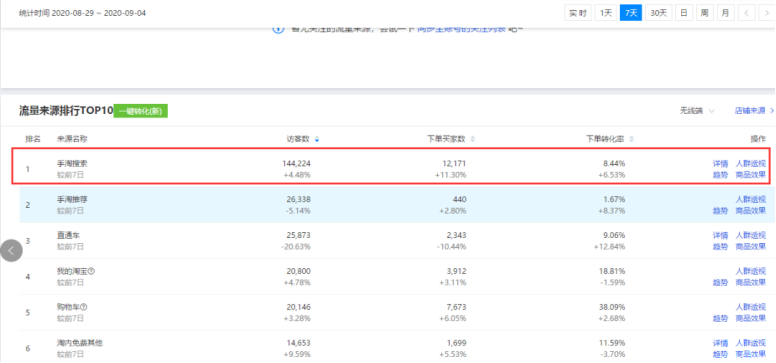Click the help icon next to 我的淘宝
The image size is (776, 363).
click(92, 271)
